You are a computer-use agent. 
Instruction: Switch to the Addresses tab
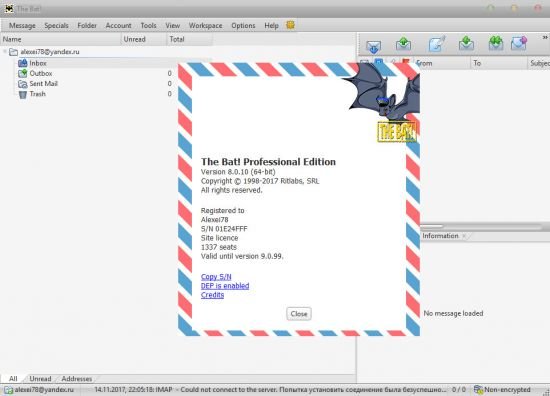pyautogui.click(x=77, y=379)
